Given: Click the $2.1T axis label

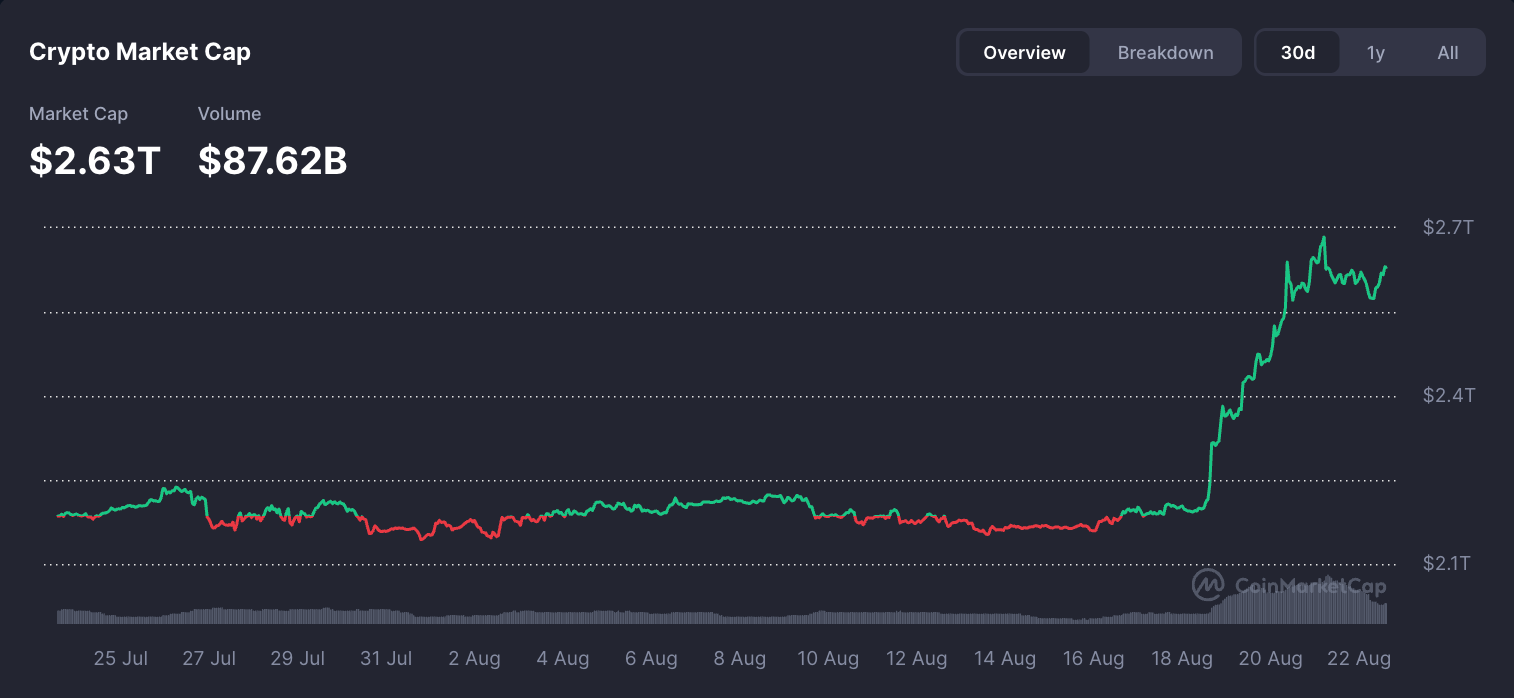Looking at the screenshot, I should click(x=1448, y=564).
